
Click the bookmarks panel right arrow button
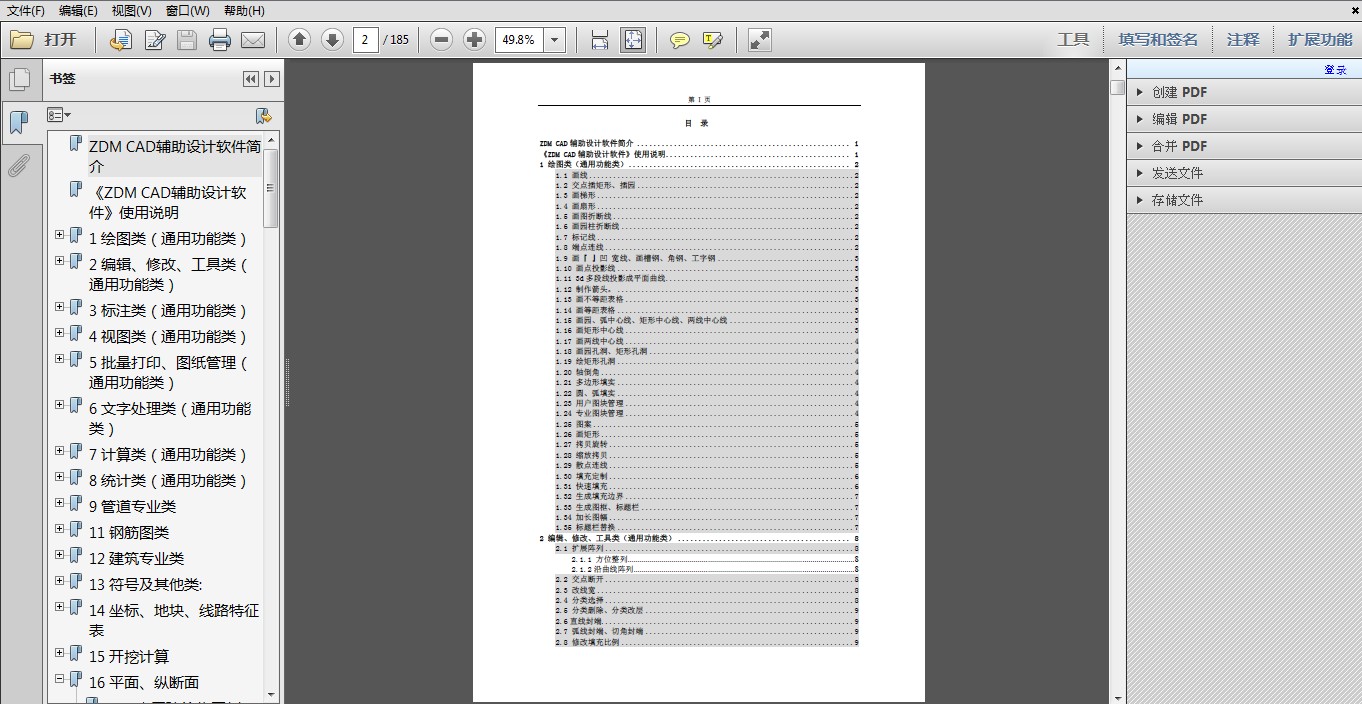271,79
